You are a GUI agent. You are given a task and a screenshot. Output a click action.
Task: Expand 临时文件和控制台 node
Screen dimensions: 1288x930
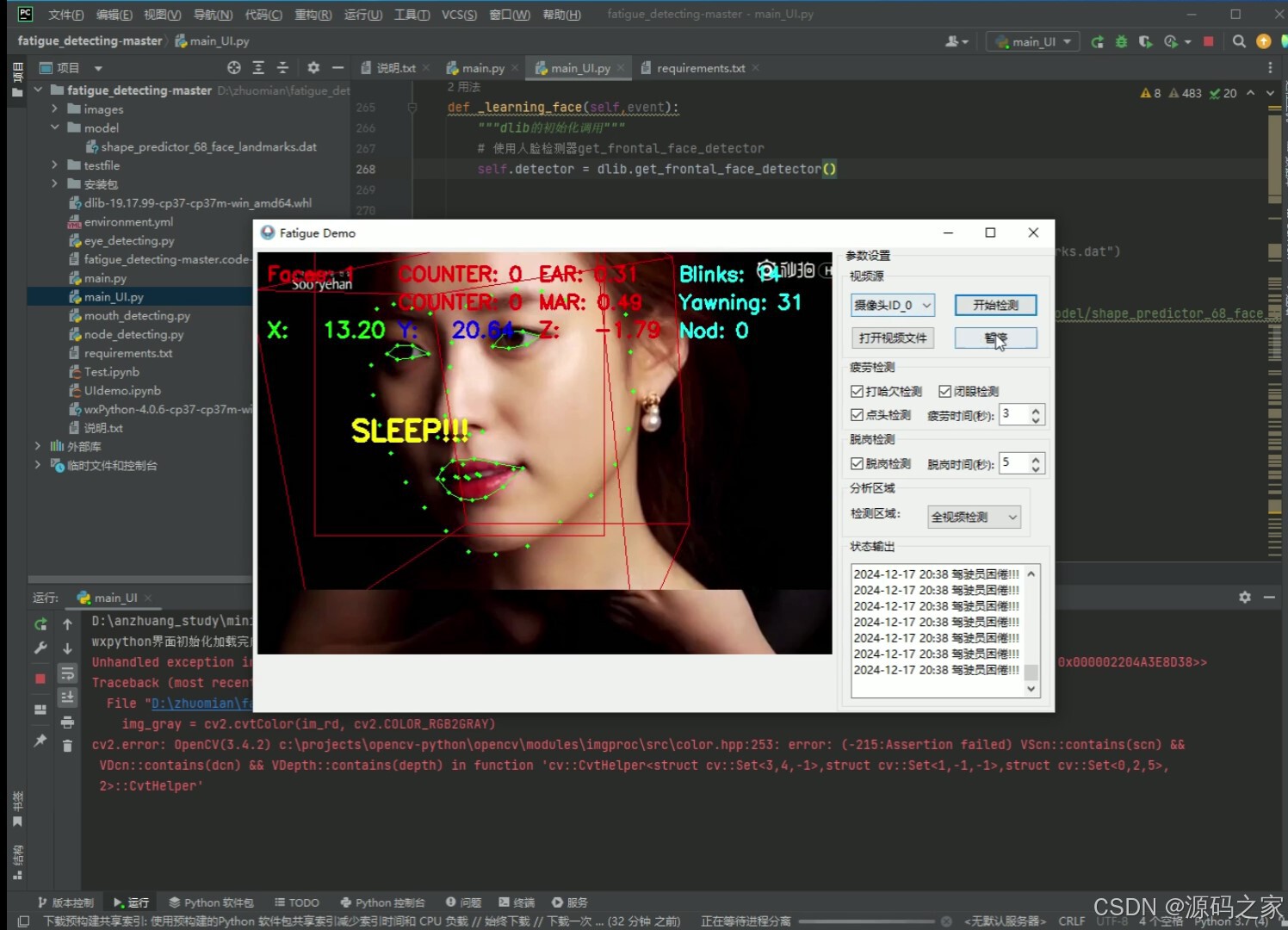coord(37,465)
